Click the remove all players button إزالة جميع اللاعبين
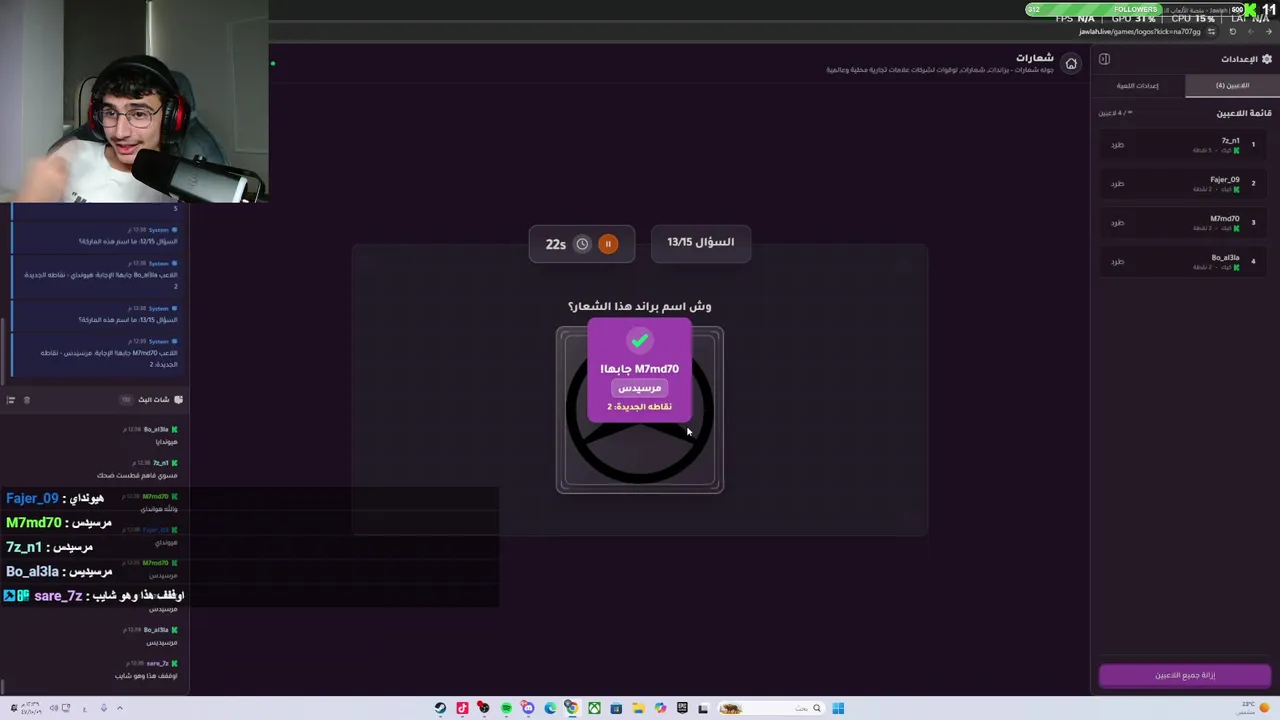 pos(1185,675)
